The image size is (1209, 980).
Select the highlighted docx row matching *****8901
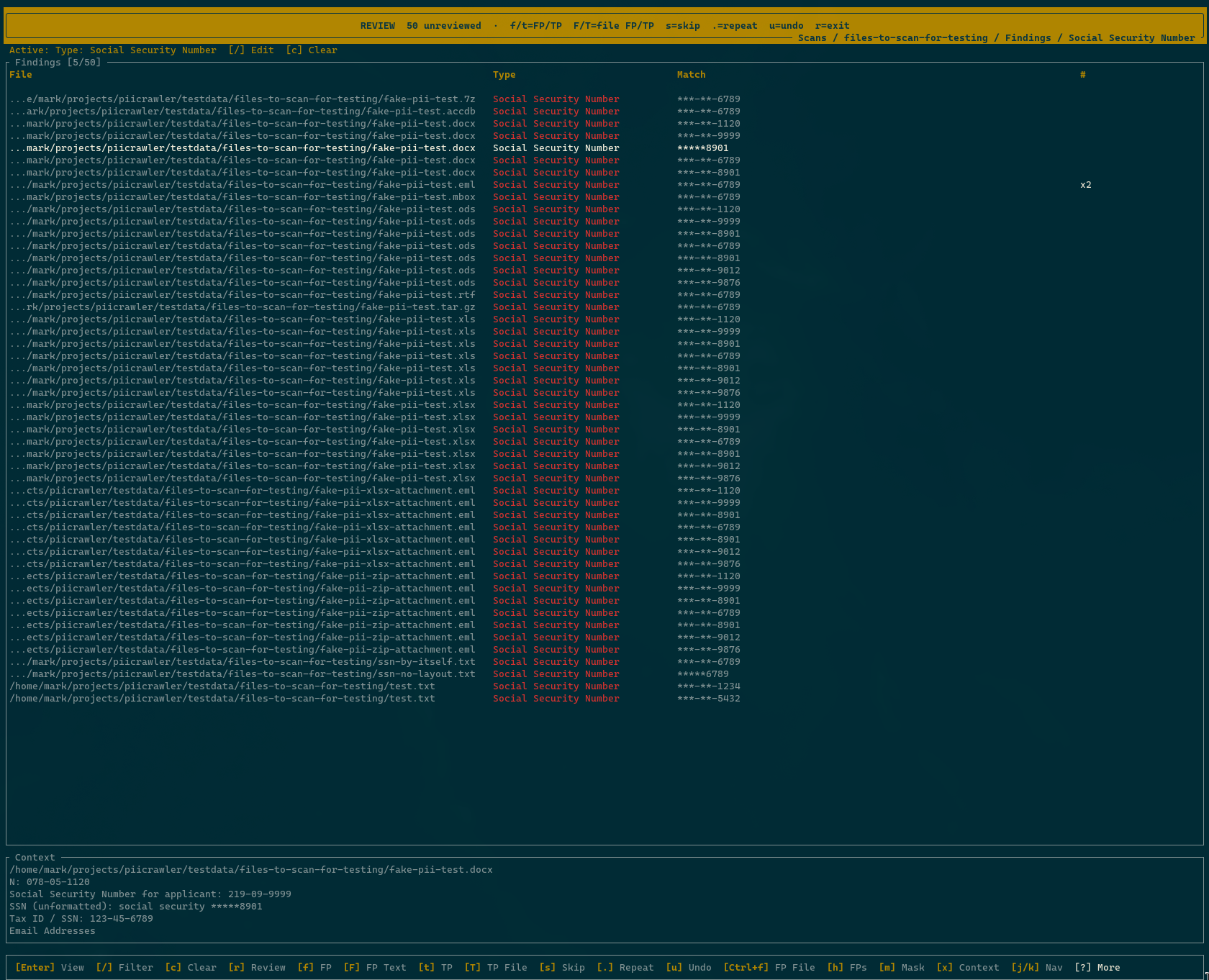click(x=604, y=148)
